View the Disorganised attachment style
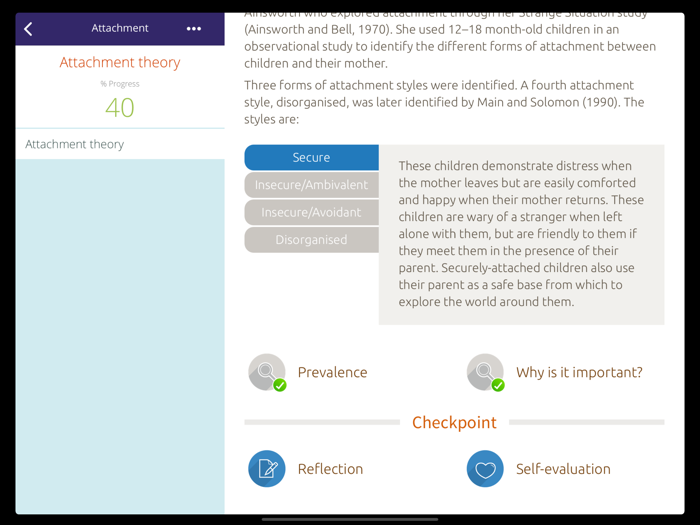This screenshot has width=700, height=525. coord(311,240)
